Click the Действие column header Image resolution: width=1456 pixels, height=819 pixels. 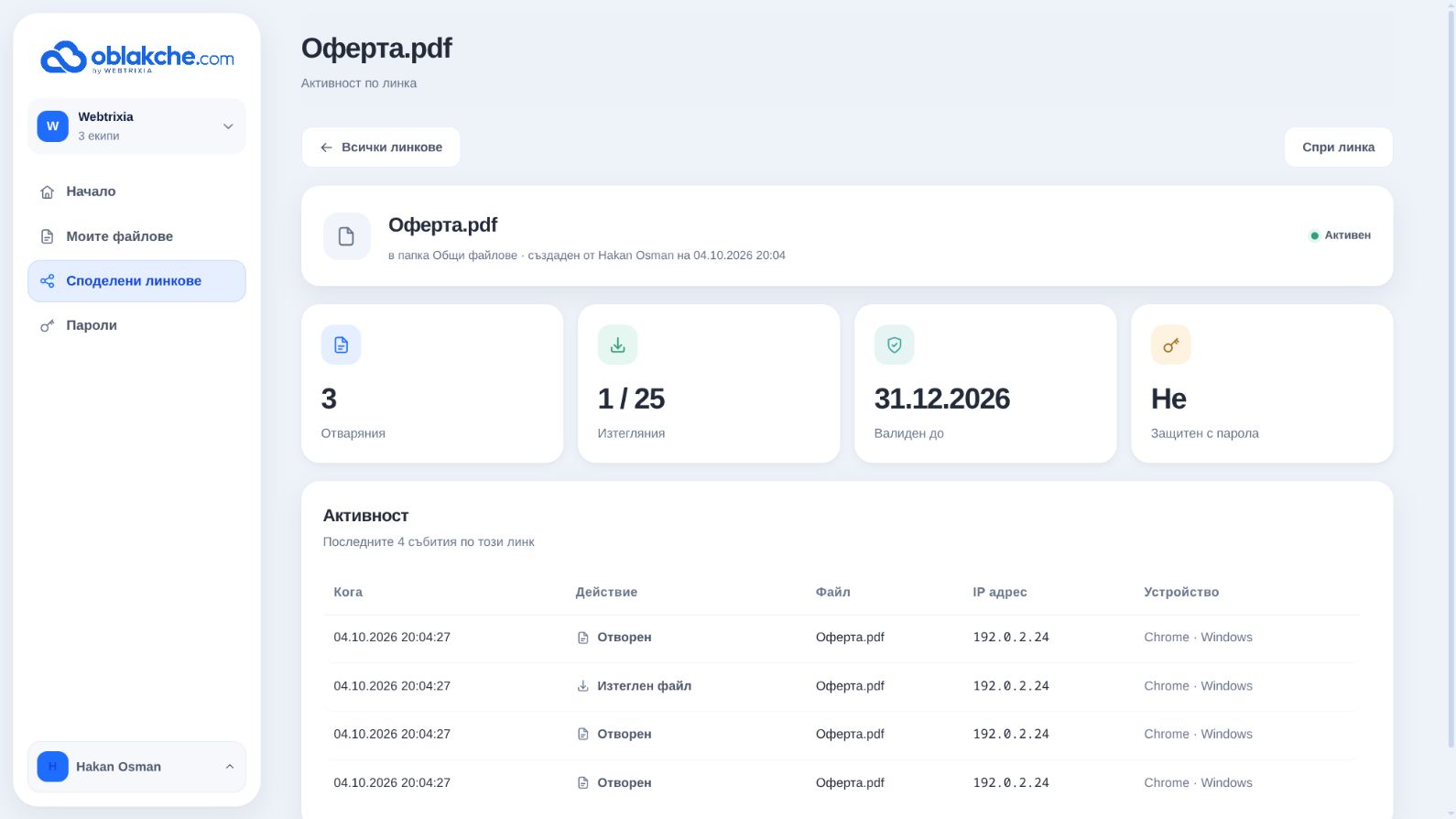[606, 592]
